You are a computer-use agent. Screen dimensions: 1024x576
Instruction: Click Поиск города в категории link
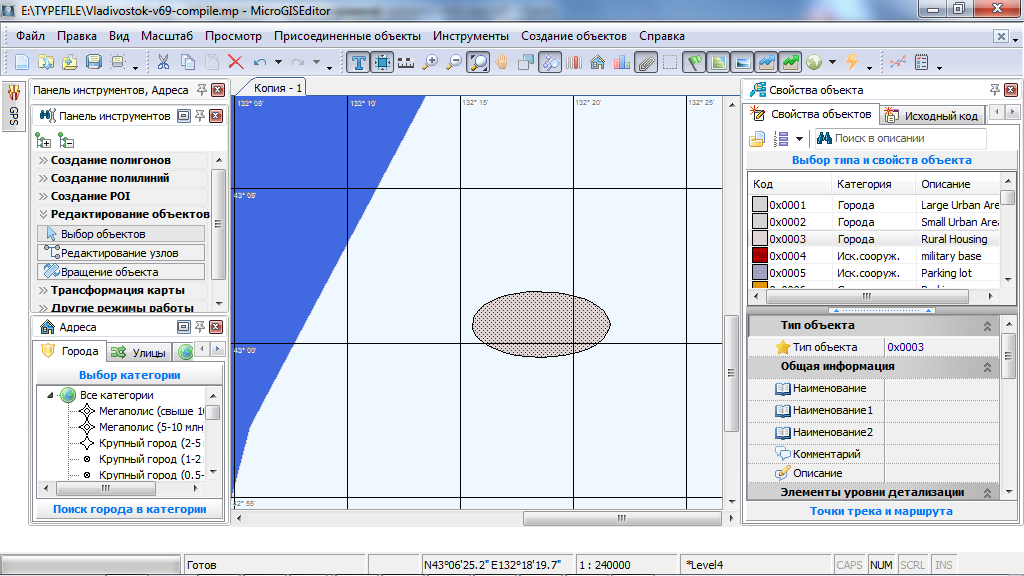(129, 509)
